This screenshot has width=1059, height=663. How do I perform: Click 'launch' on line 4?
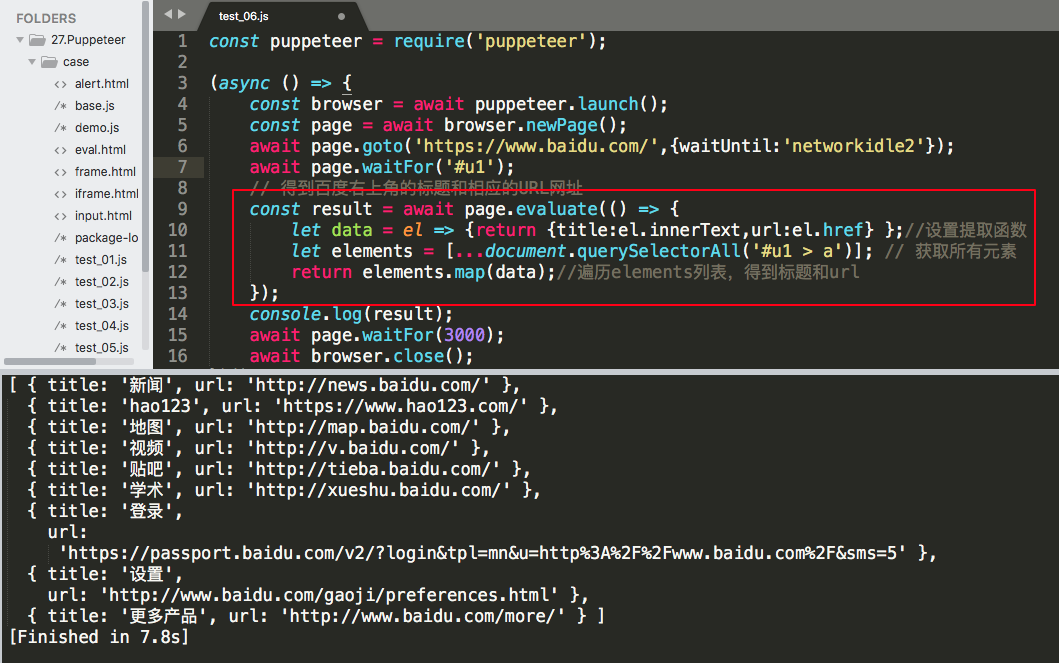tap(608, 104)
